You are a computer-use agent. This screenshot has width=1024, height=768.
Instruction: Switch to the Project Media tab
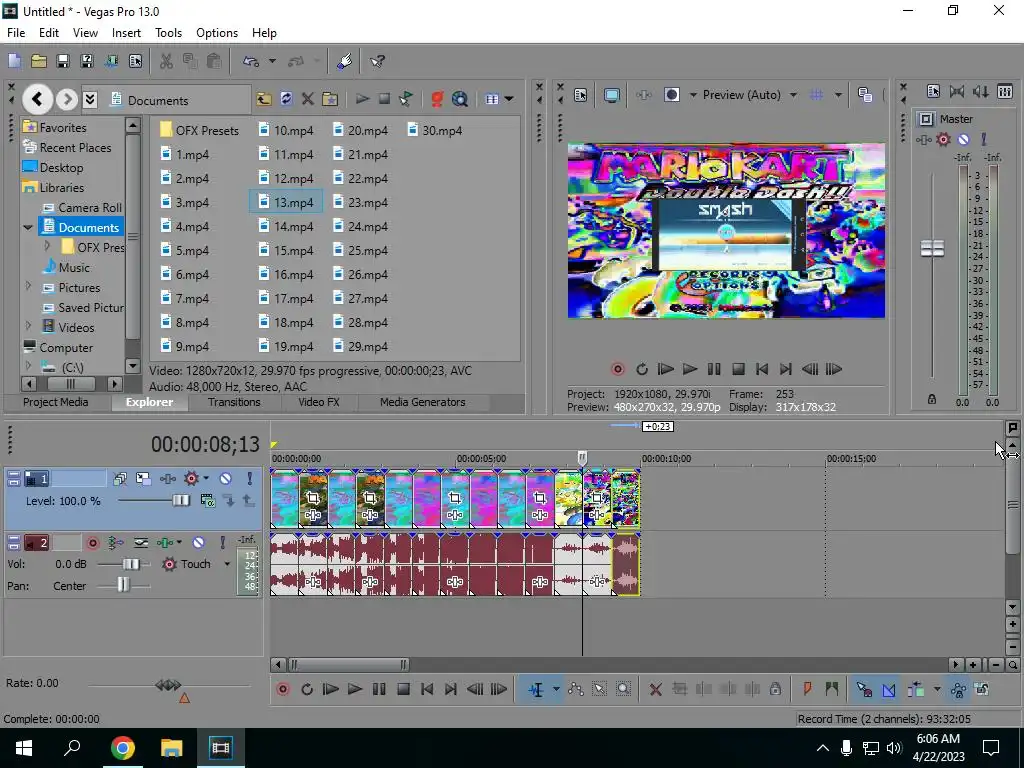(x=56, y=402)
